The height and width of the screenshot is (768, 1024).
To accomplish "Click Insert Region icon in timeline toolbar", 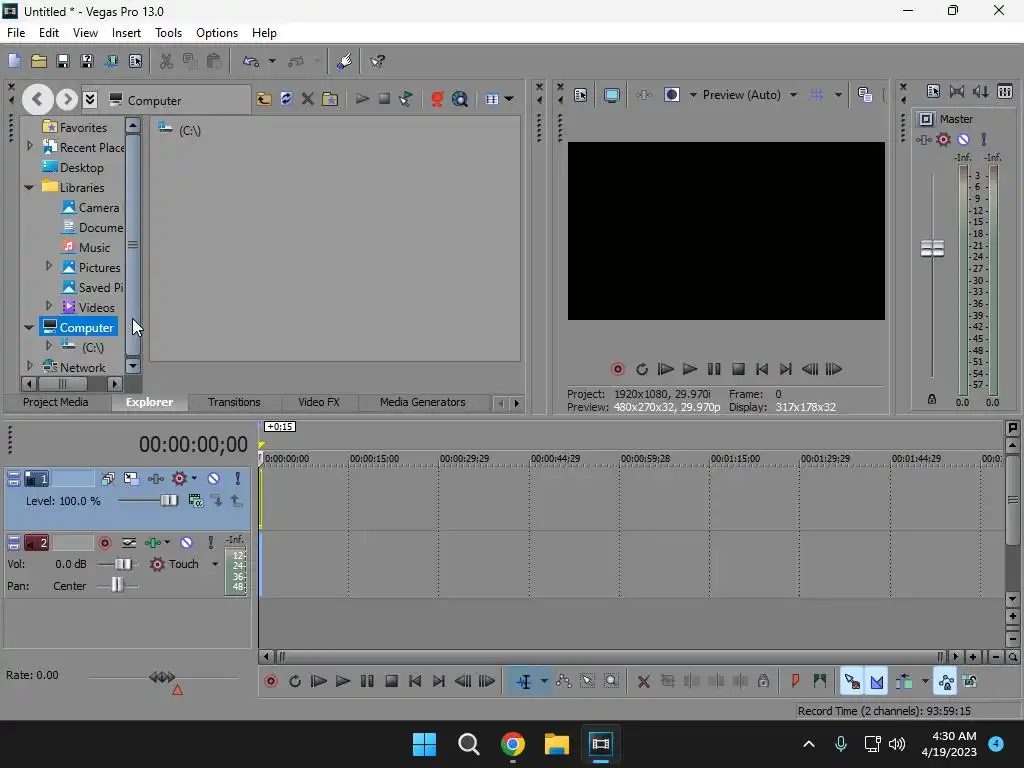I will pos(820,681).
